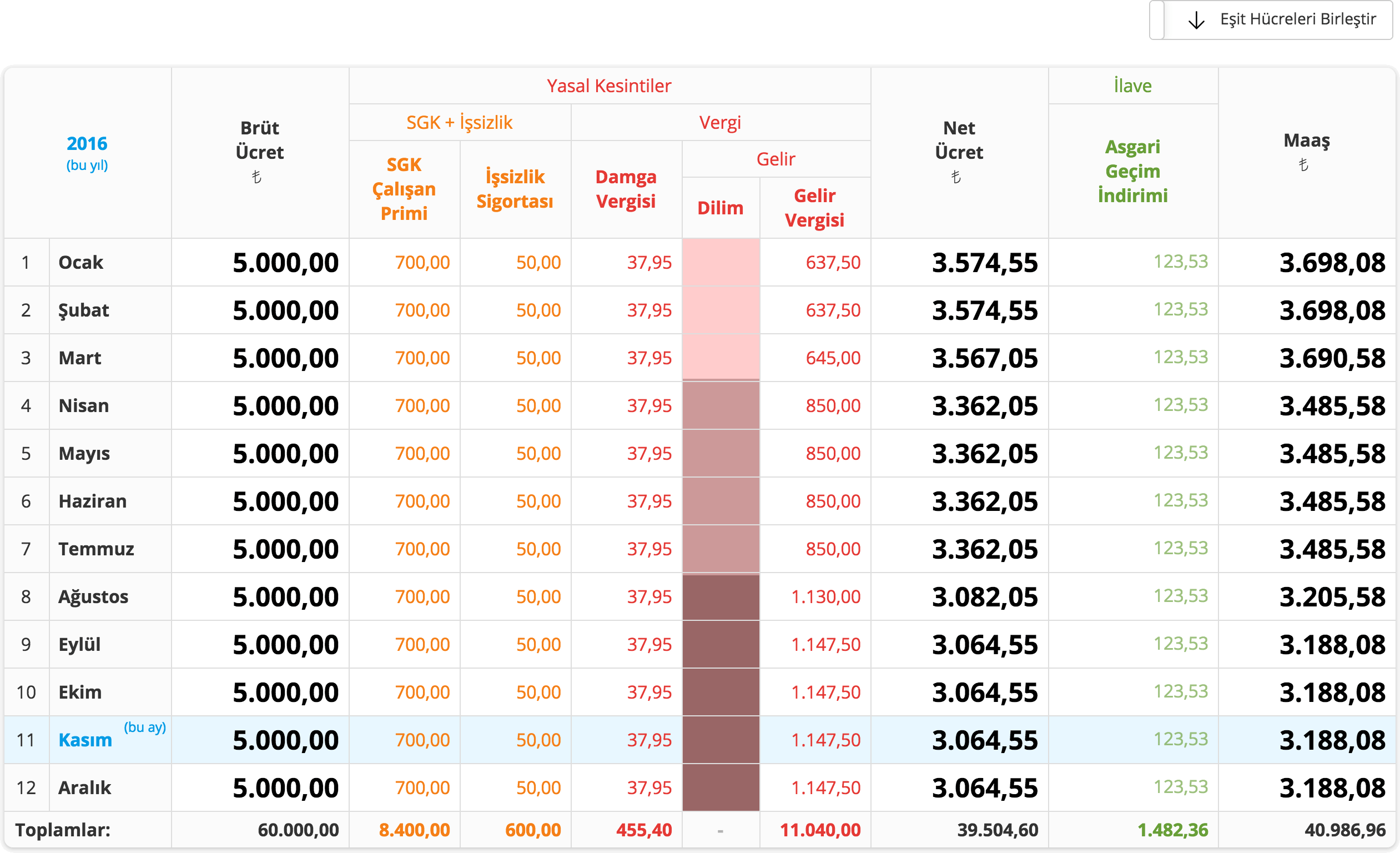The width and height of the screenshot is (1400, 853).
Task: Click the Toplamlar Maaş total 40.986,96
Action: pos(1345,830)
